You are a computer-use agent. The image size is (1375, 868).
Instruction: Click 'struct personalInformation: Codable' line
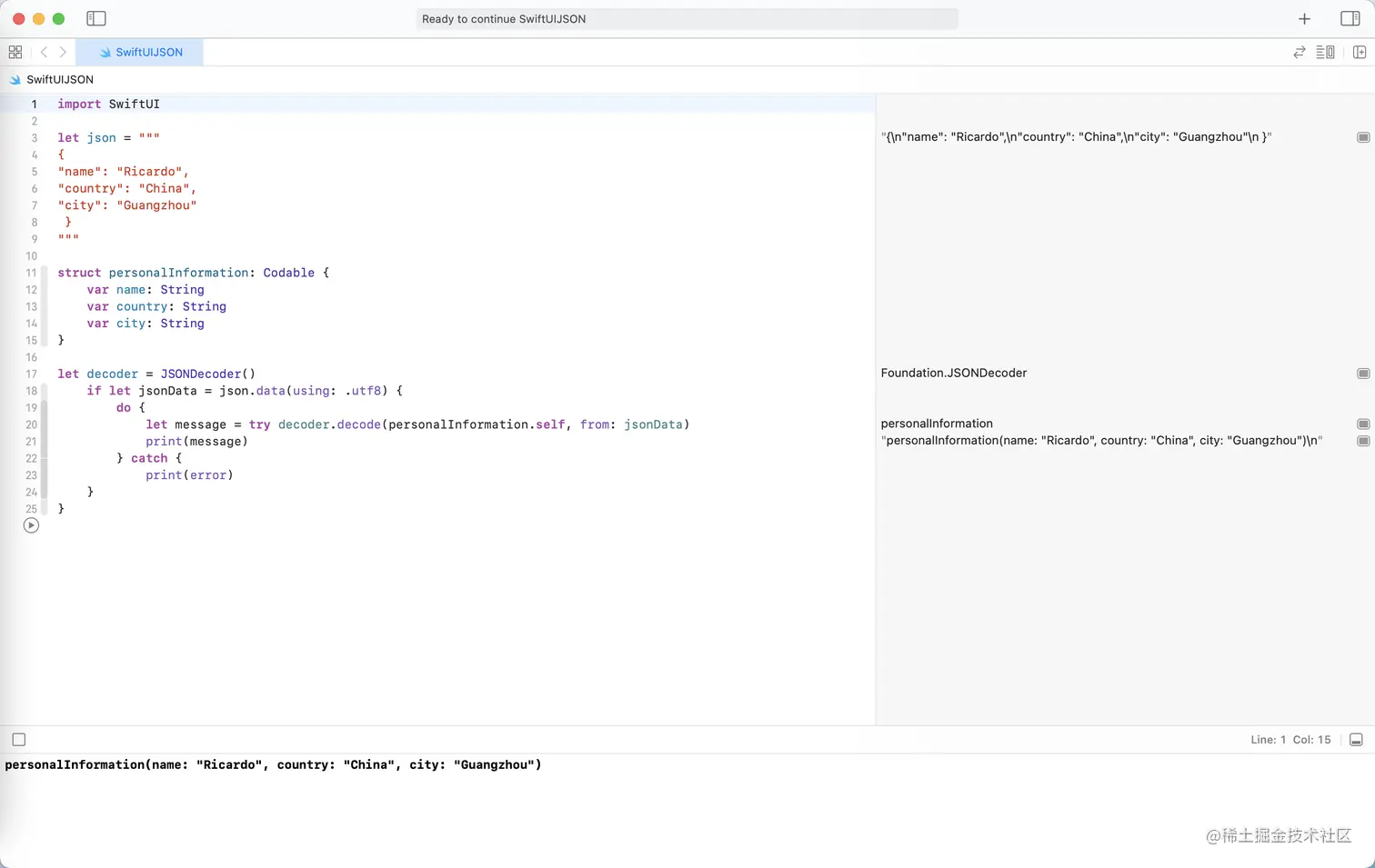193,273
